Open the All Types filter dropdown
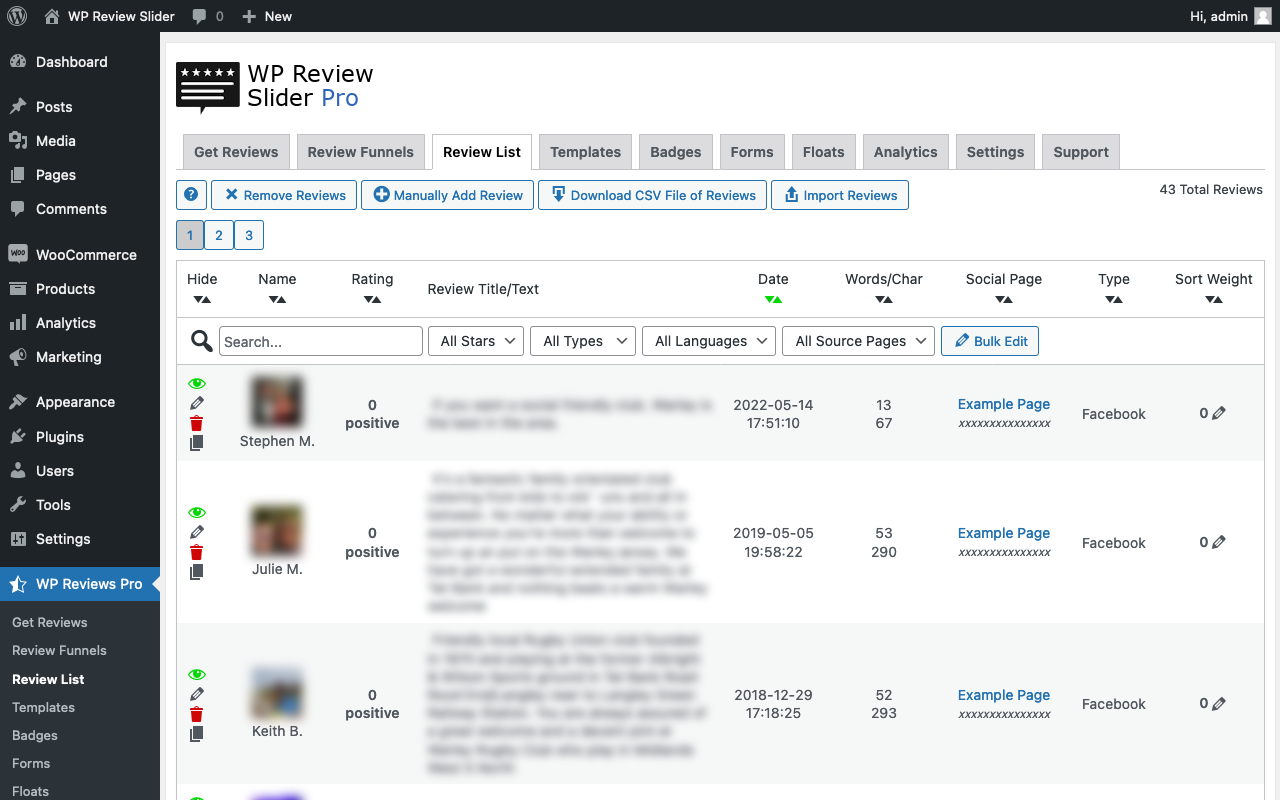 click(x=583, y=341)
